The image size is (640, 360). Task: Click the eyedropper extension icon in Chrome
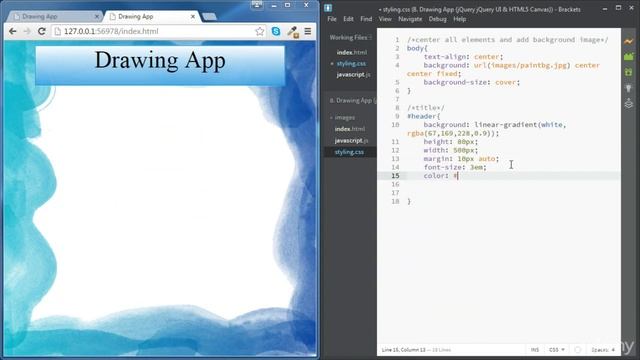[293, 32]
